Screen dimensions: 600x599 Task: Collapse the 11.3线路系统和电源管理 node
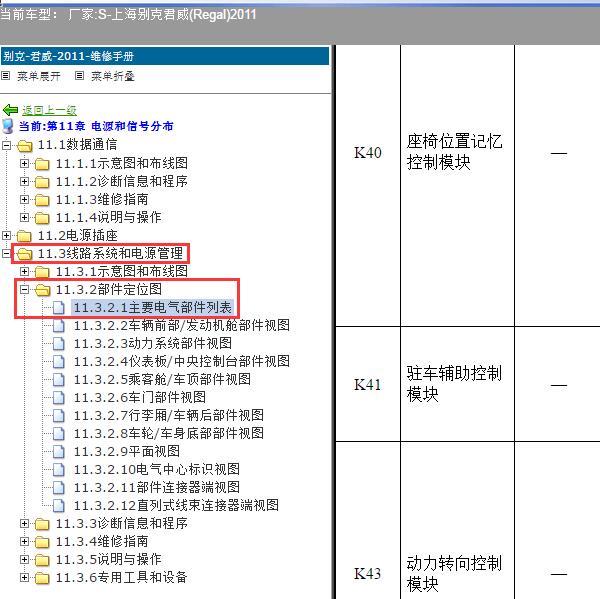pyautogui.click(x=6, y=253)
